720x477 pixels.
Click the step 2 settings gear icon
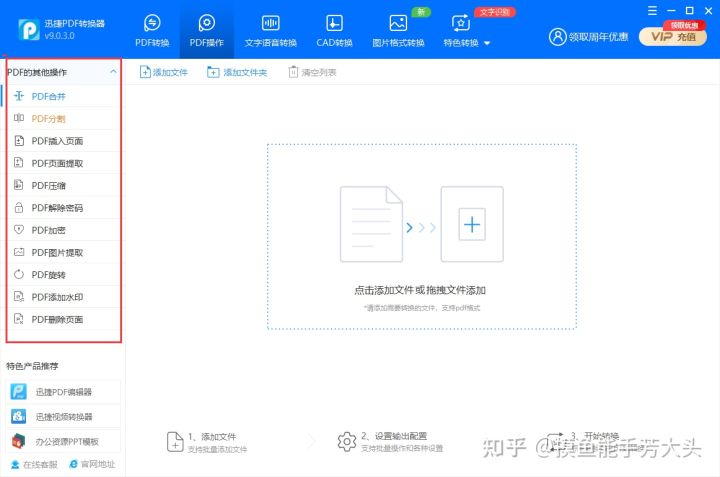(x=347, y=442)
